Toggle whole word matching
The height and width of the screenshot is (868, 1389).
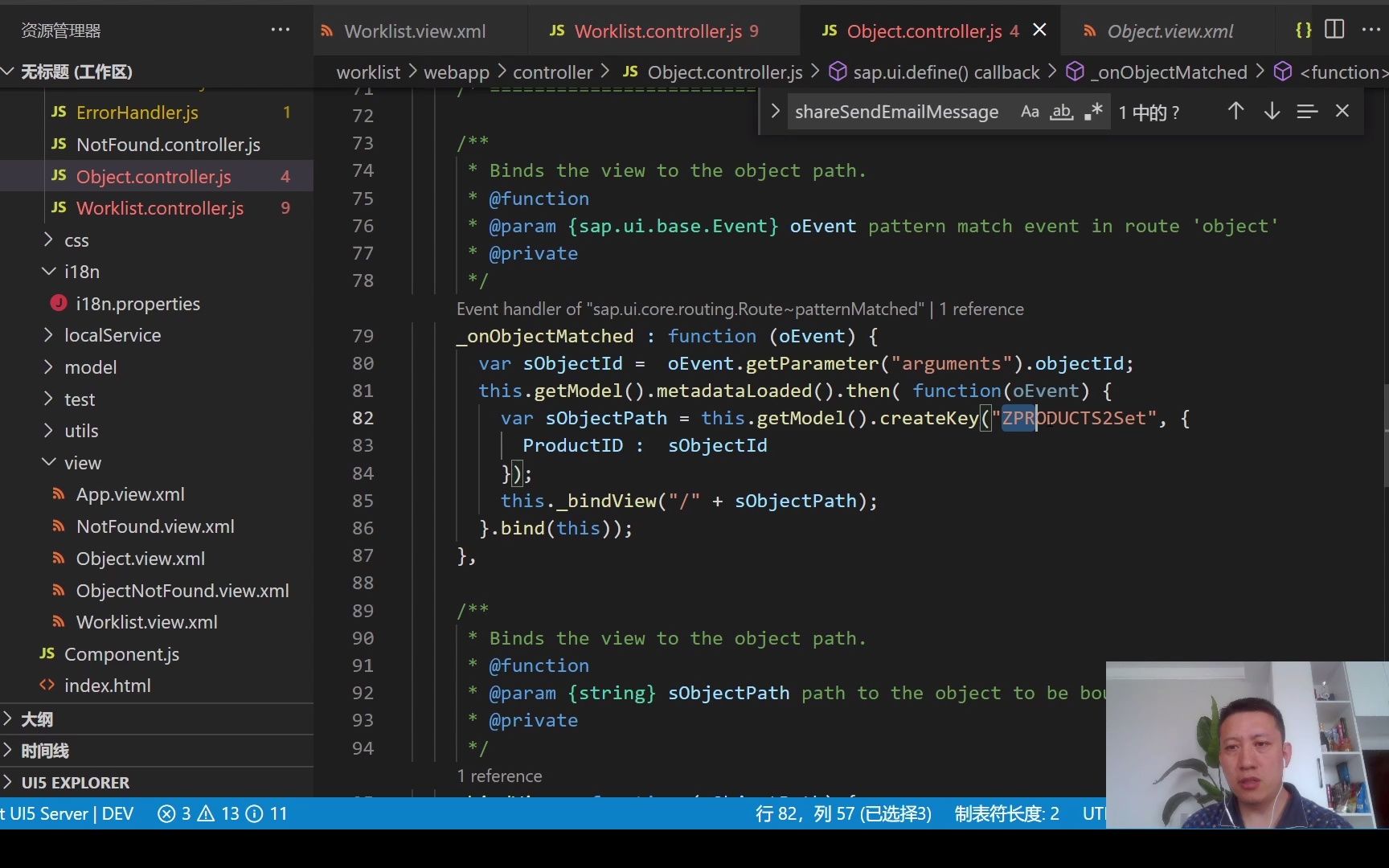pyautogui.click(x=1061, y=111)
